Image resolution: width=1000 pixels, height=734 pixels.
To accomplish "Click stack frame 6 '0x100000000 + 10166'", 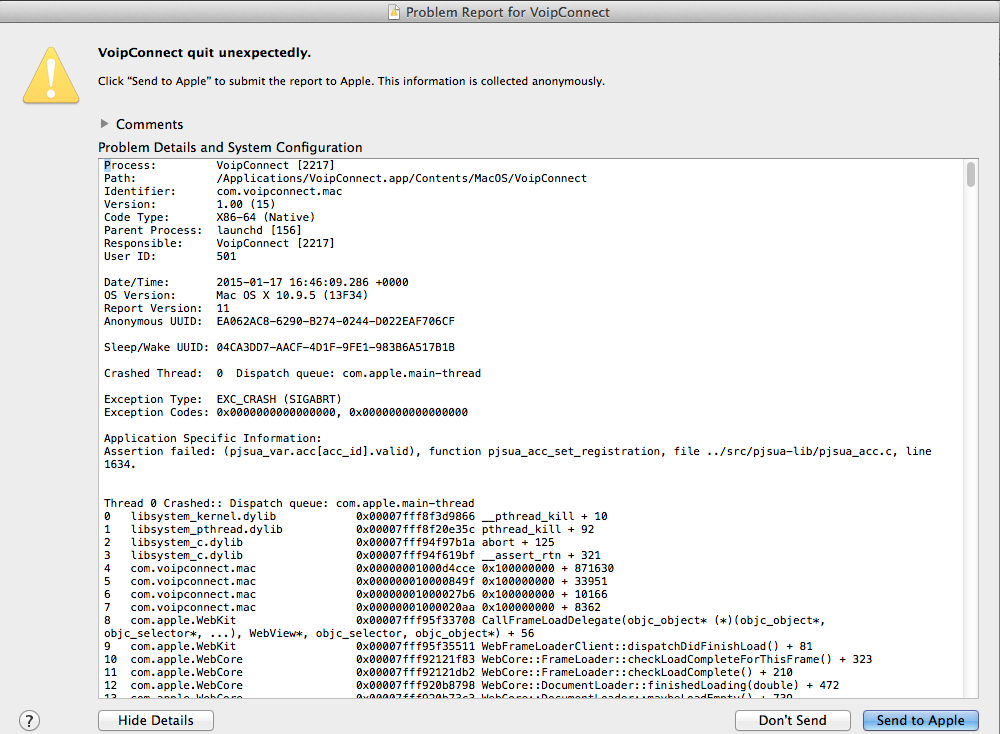I will pyautogui.click(x=355, y=594).
